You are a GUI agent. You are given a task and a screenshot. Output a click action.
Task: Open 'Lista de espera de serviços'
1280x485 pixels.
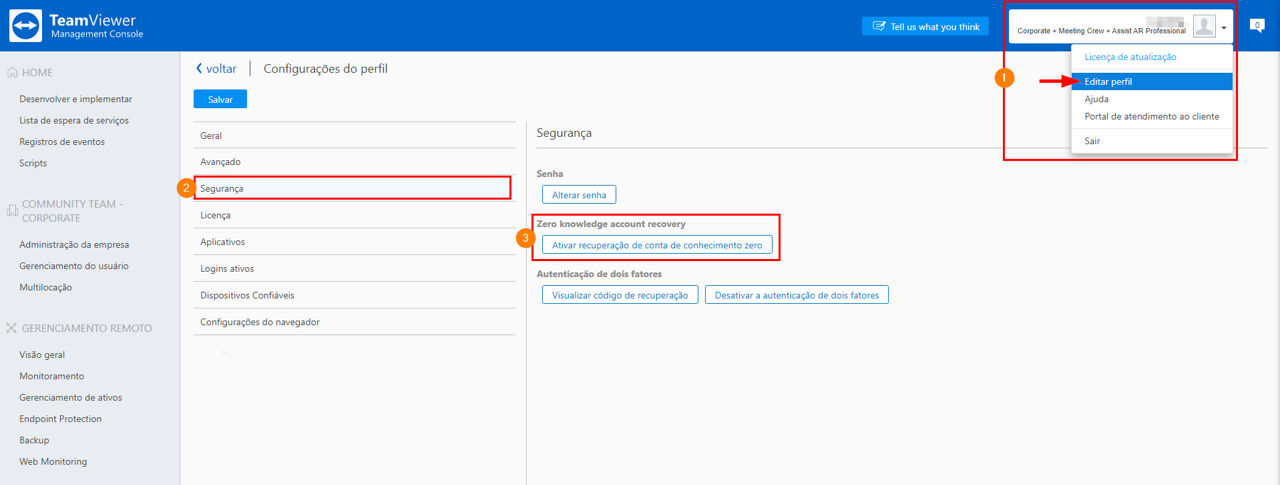(74, 120)
